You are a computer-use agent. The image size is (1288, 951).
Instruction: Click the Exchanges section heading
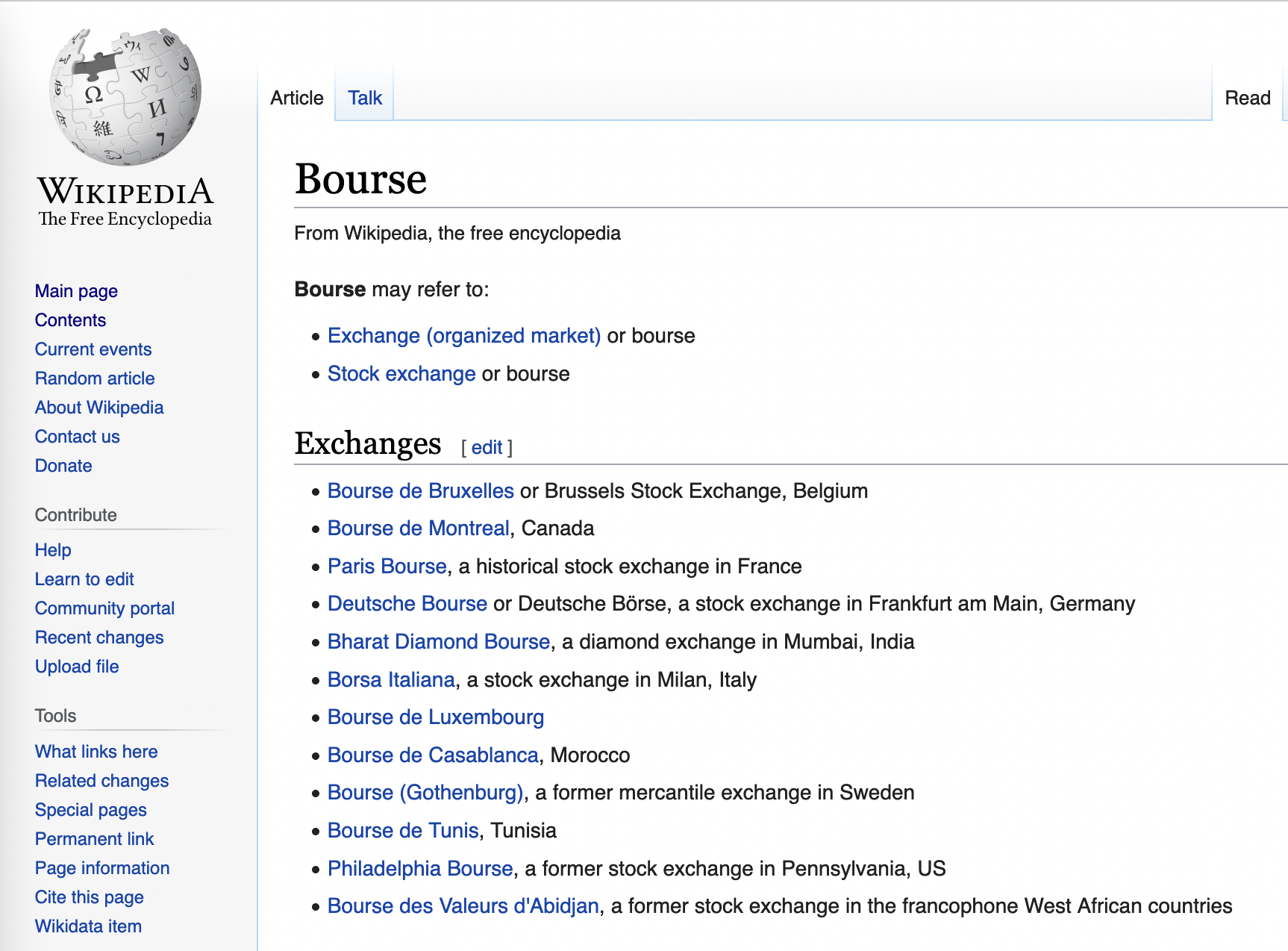pyautogui.click(x=368, y=443)
